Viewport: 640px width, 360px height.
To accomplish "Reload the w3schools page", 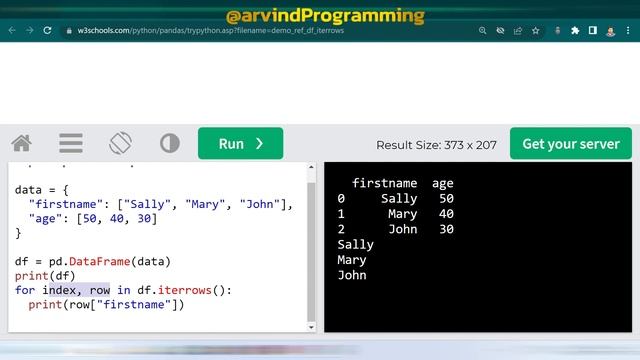I will (47, 31).
